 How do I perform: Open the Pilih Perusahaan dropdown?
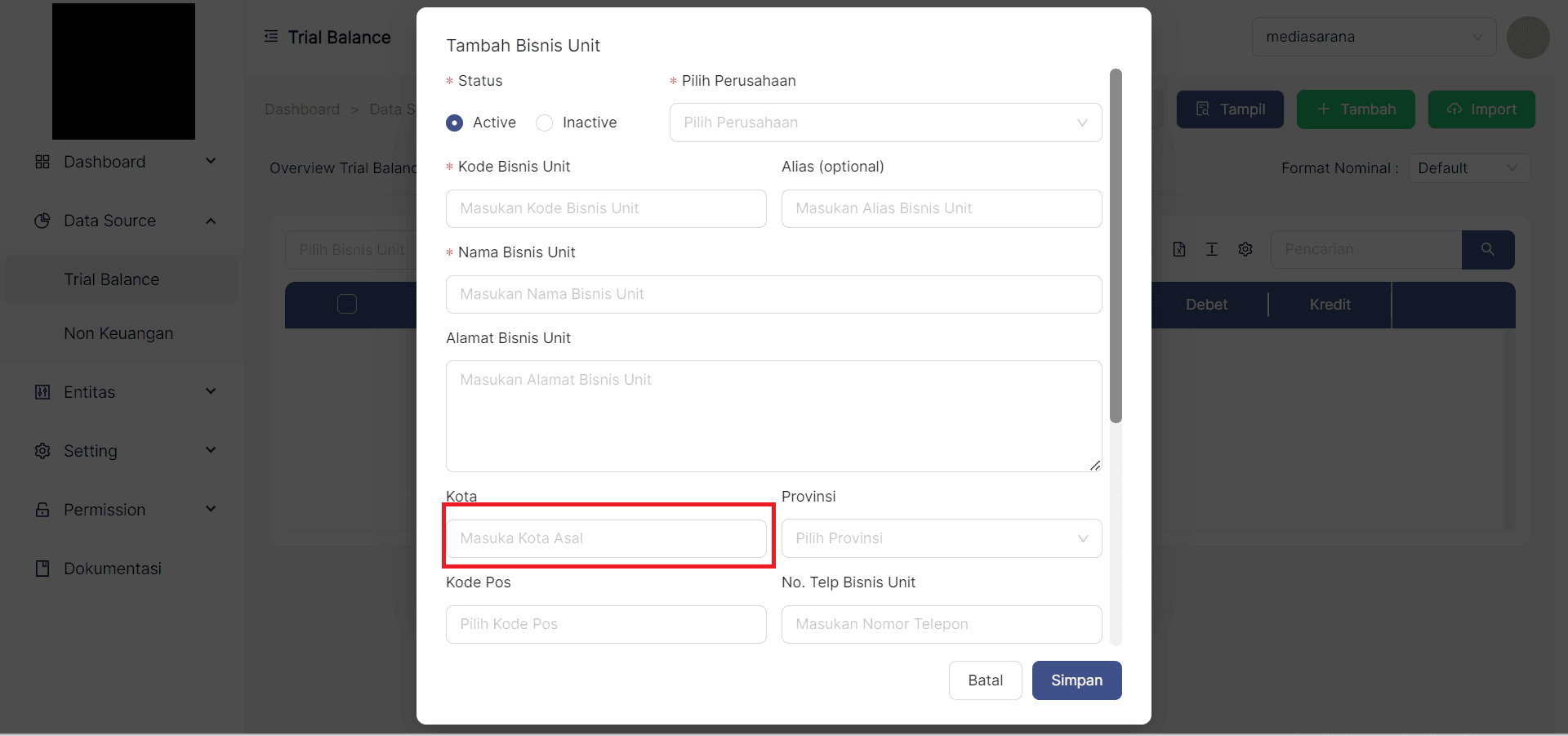pyautogui.click(x=884, y=123)
